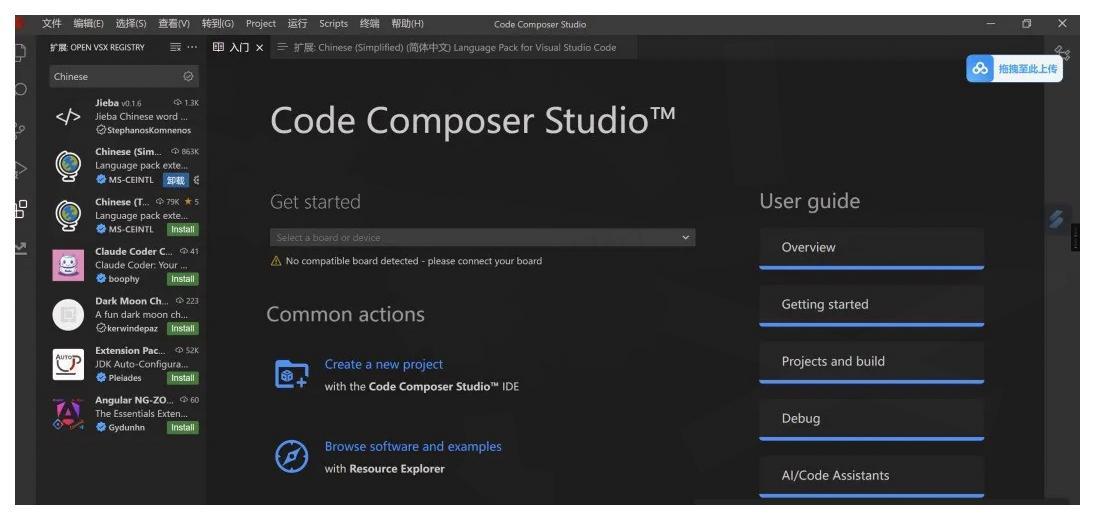Open the Getting started user guide
1095x520 pixels.
tap(872, 305)
